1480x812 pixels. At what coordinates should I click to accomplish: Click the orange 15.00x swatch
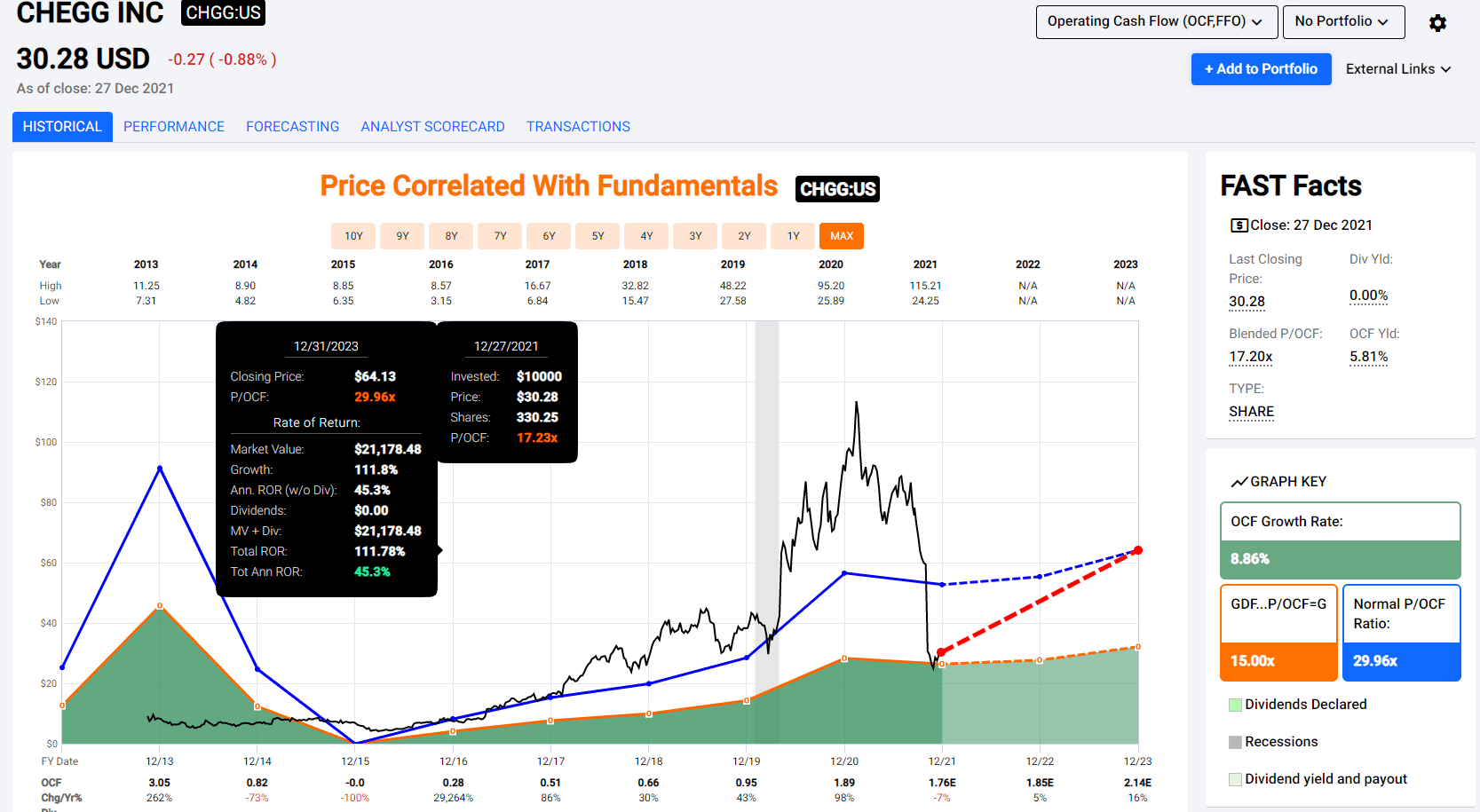pos(1278,661)
